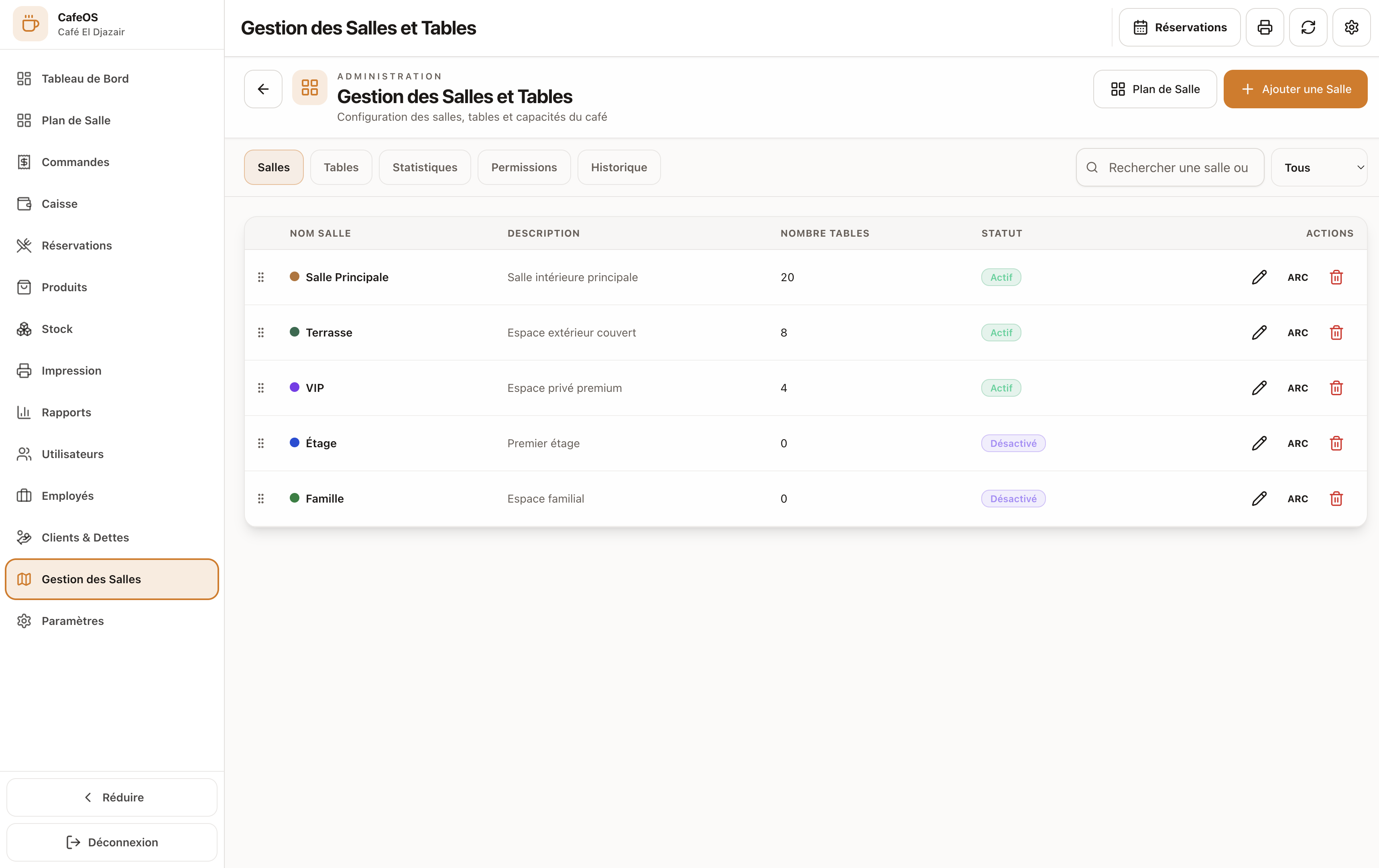Delete the Étage room via trash icon
Image resolution: width=1379 pixels, height=868 pixels.
pos(1336,444)
